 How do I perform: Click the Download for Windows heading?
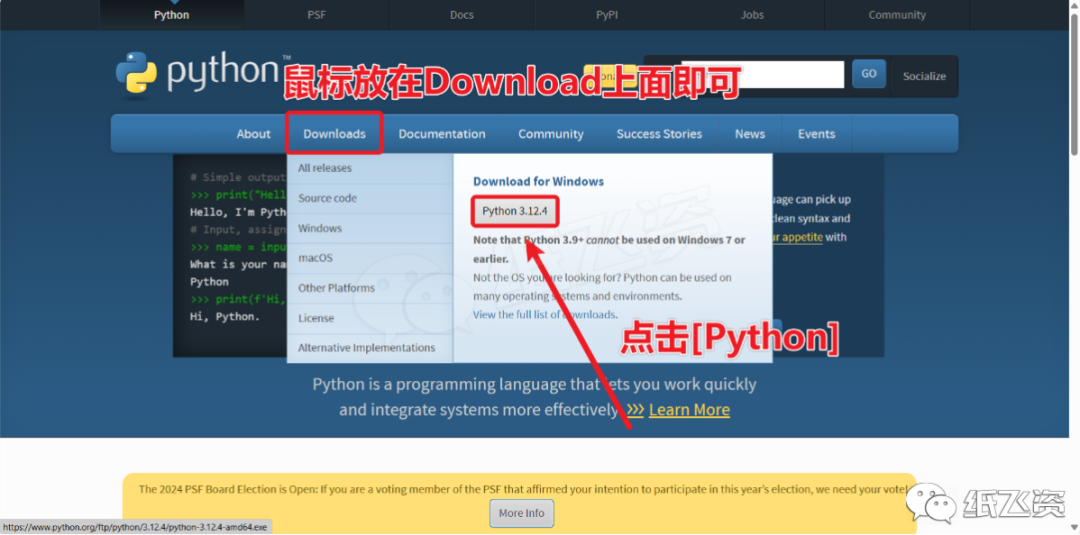click(538, 182)
